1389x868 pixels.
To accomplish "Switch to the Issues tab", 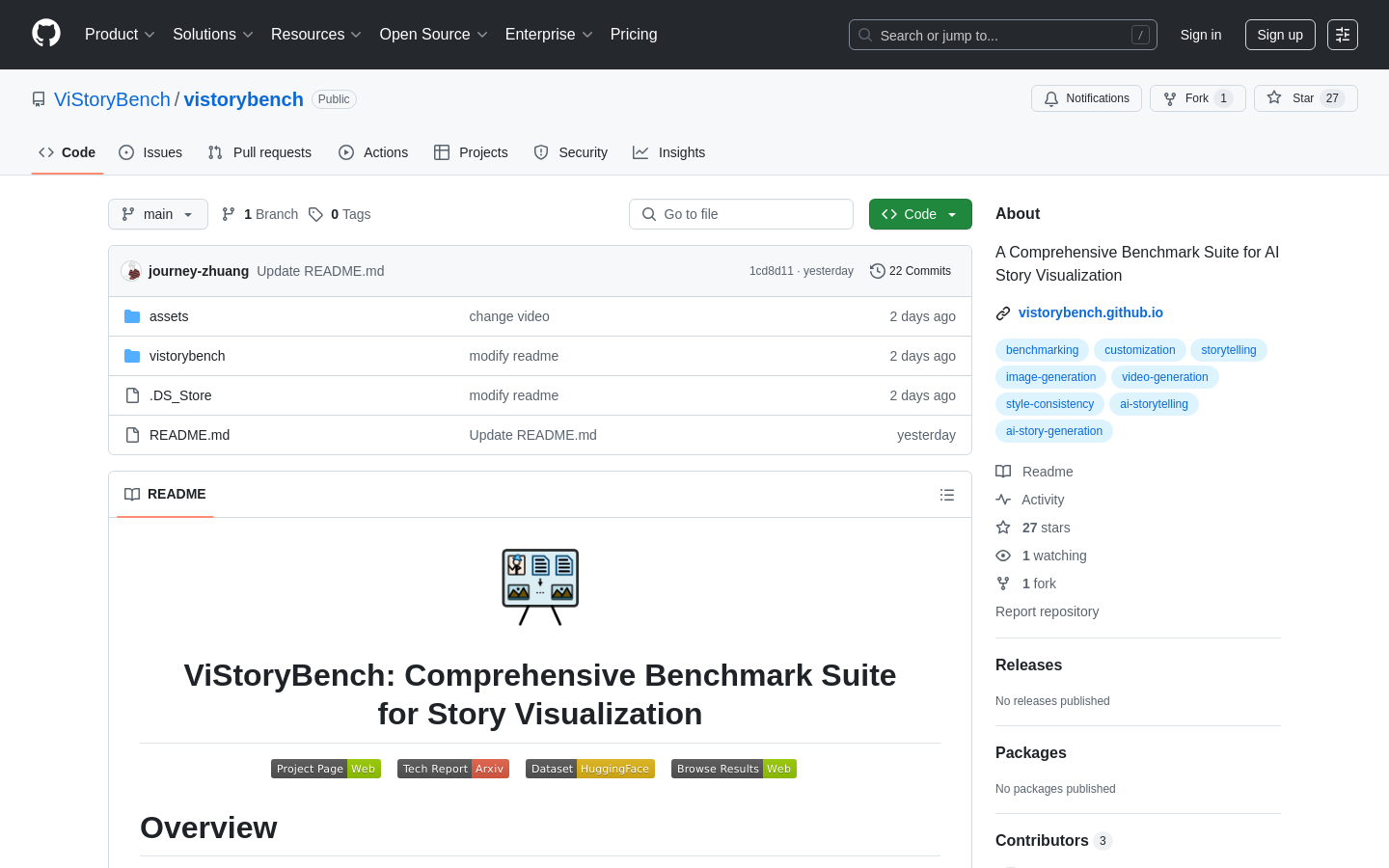I will click(150, 152).
